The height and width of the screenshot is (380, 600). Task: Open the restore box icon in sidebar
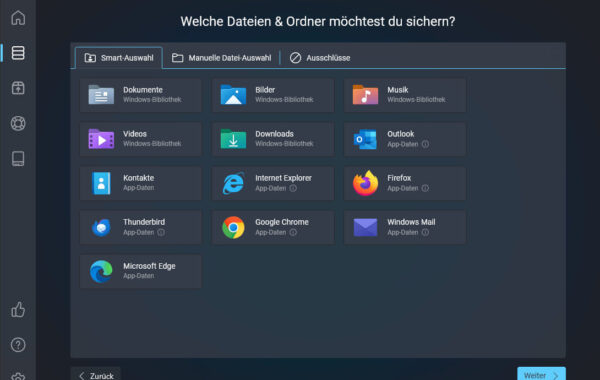[18, 88]
